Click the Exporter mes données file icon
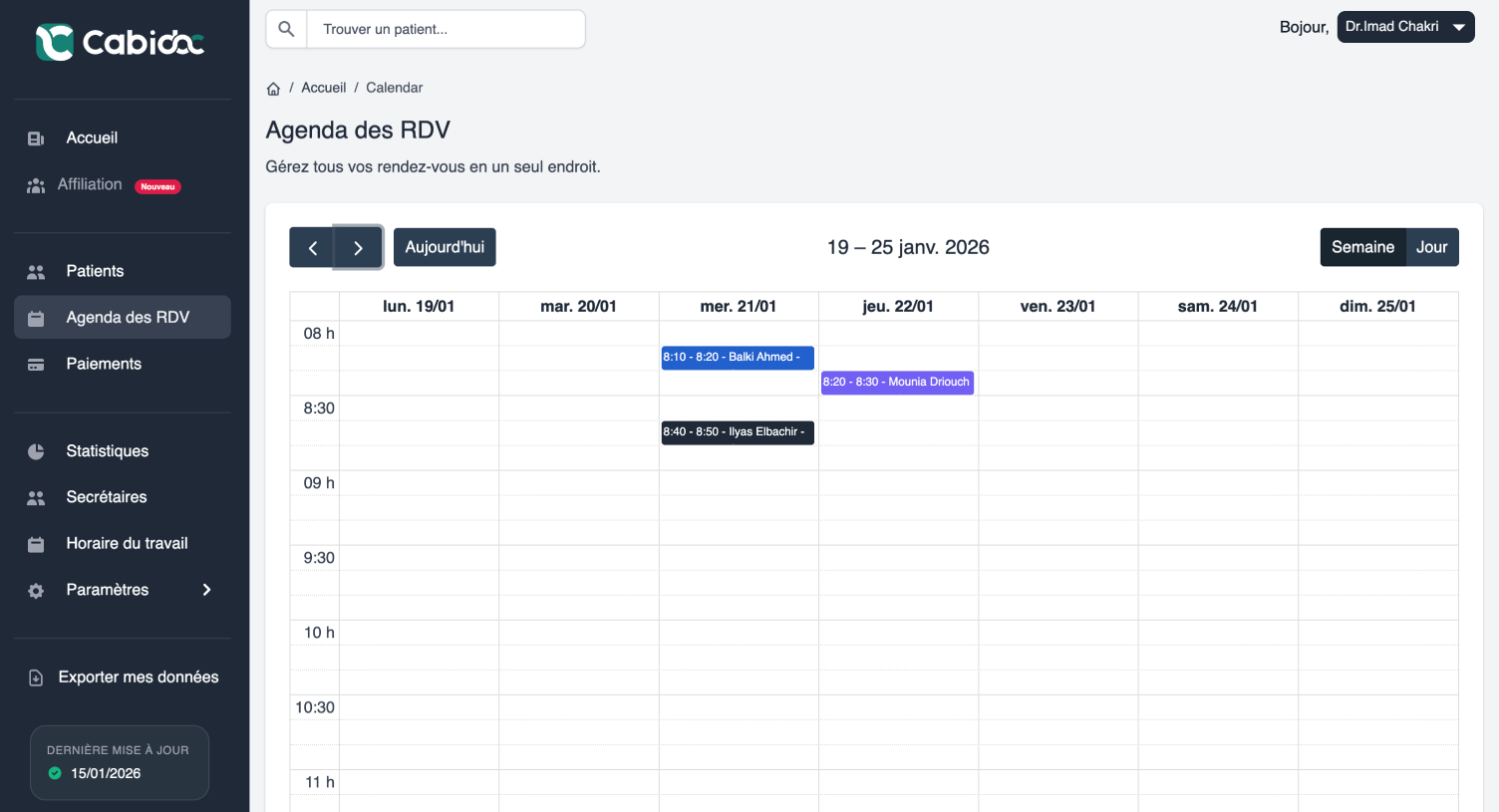1499x812 pixels. (x=36, y=677)
